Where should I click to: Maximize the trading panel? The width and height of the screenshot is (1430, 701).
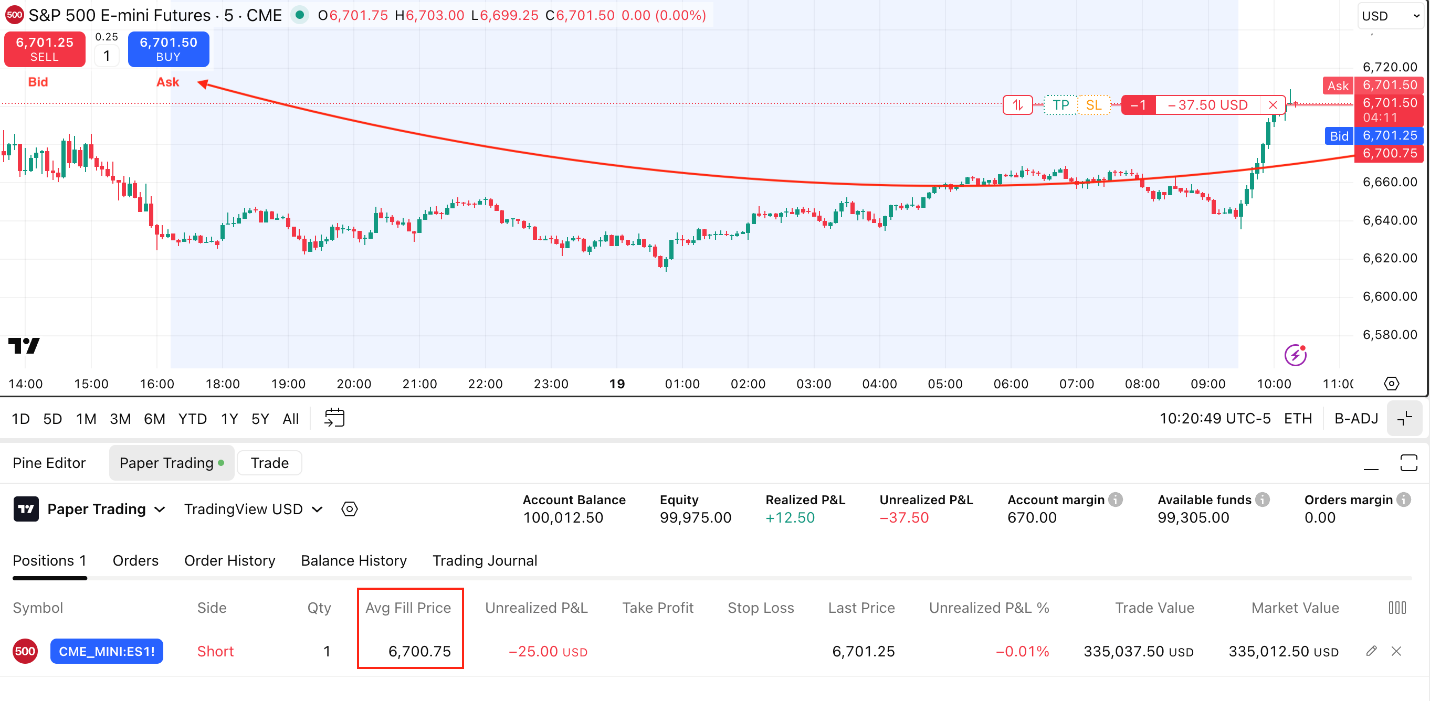click(x=1409, y=462)
